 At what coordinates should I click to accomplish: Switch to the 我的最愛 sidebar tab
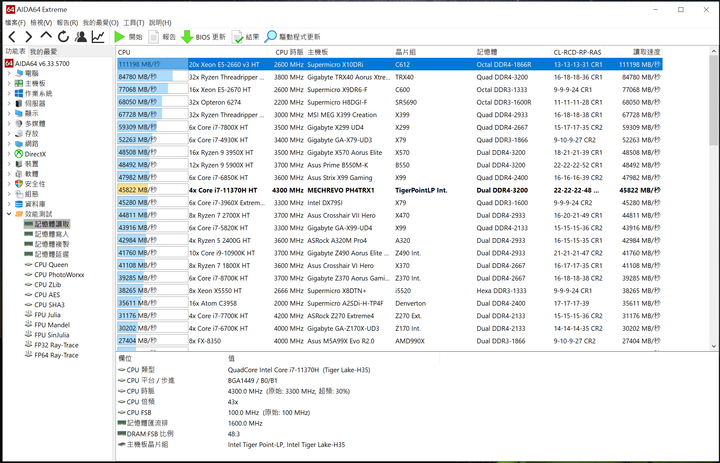[44, 51]
